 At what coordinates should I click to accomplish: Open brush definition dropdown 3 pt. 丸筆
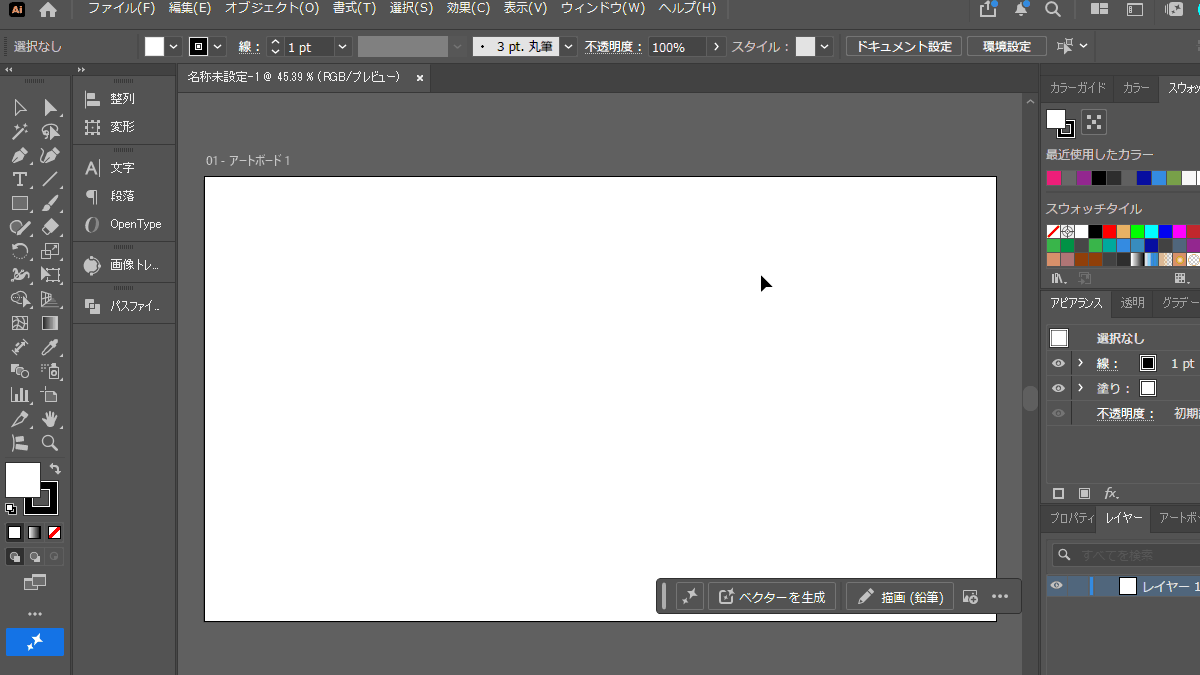[569, 47]
